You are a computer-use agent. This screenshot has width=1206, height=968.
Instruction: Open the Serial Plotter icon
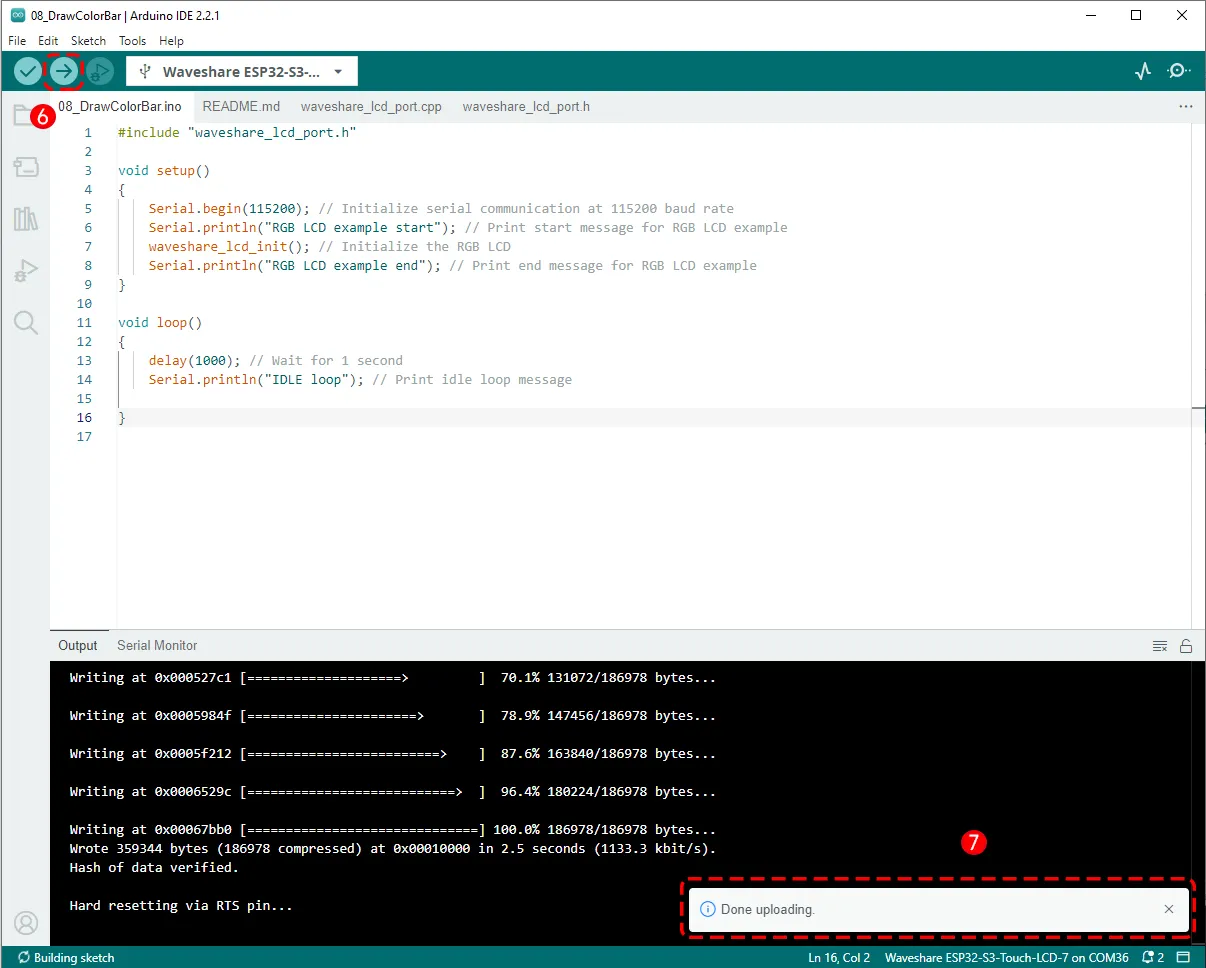tap(1143, 71)
